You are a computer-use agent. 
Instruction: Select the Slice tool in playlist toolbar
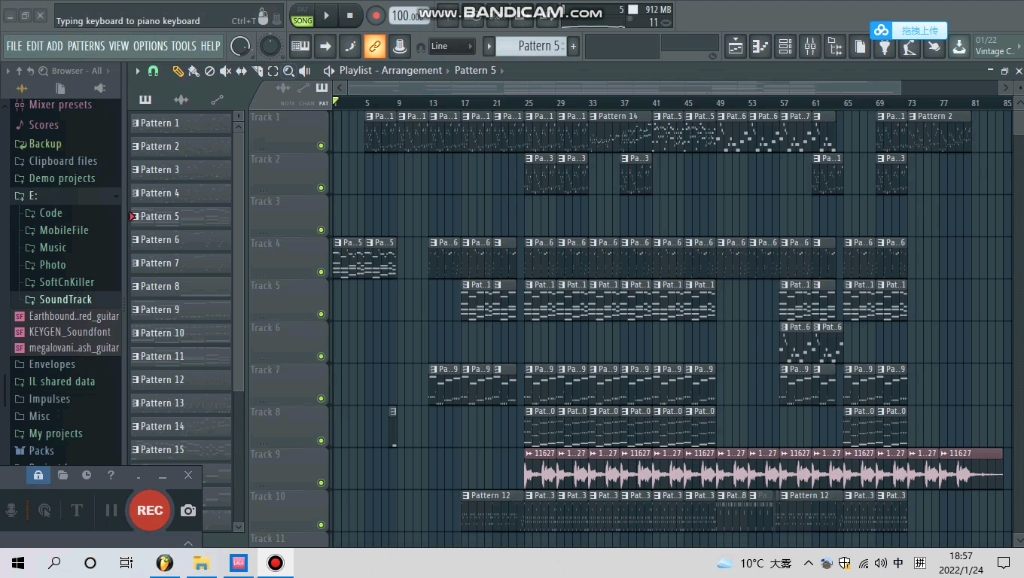tap(257, 71)
